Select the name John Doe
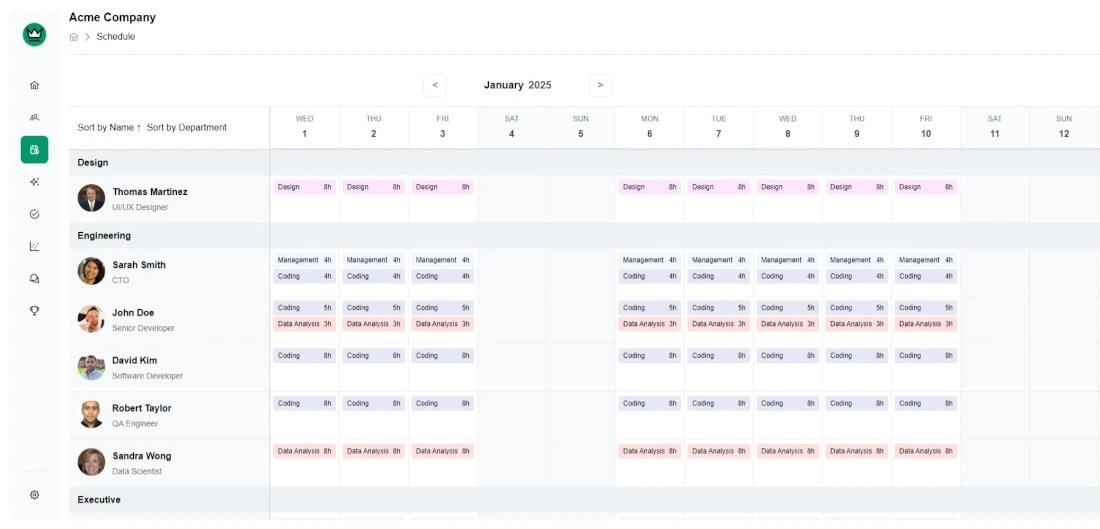This screenshot has height=529, width=1100. [133, 312]
